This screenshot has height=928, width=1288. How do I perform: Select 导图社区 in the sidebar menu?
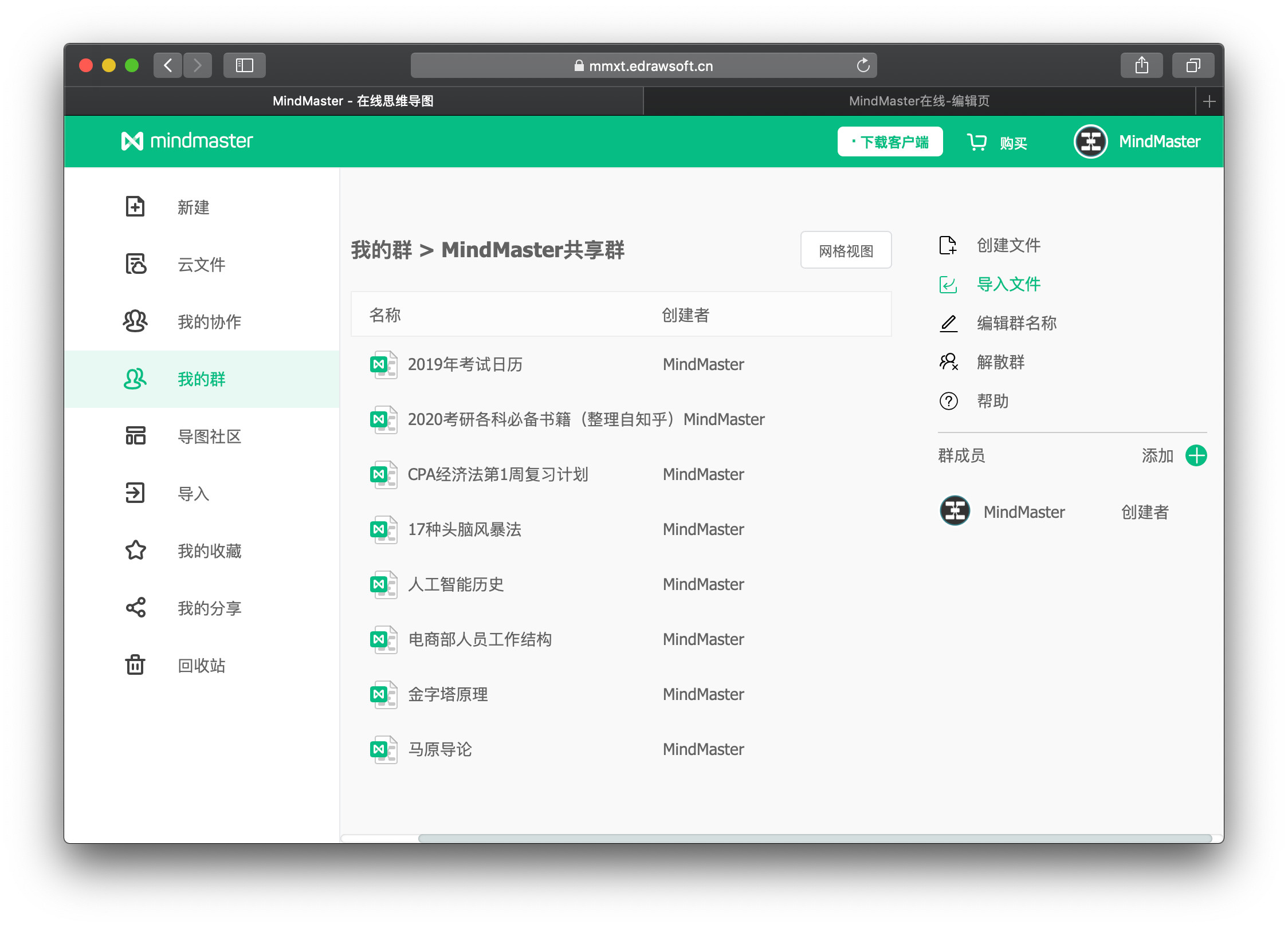(202, 436)
